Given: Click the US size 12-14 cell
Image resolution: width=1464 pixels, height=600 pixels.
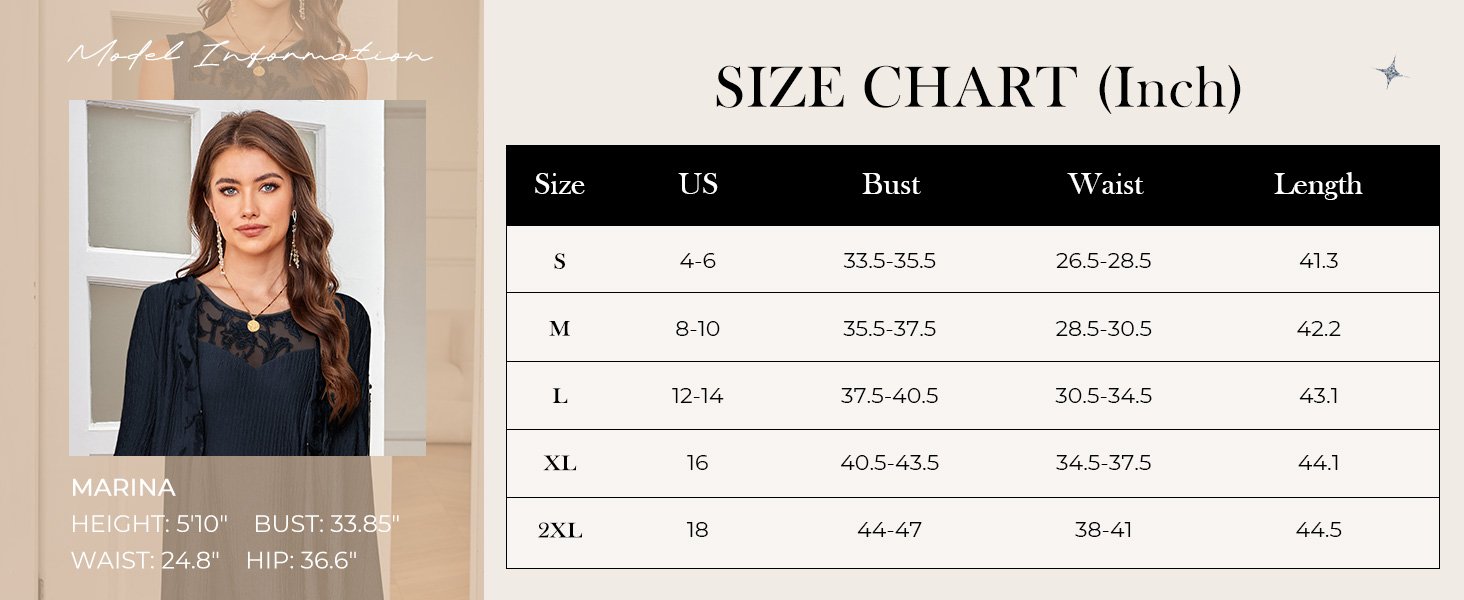Looking at the screenshot, I should [x=697, y=397].
